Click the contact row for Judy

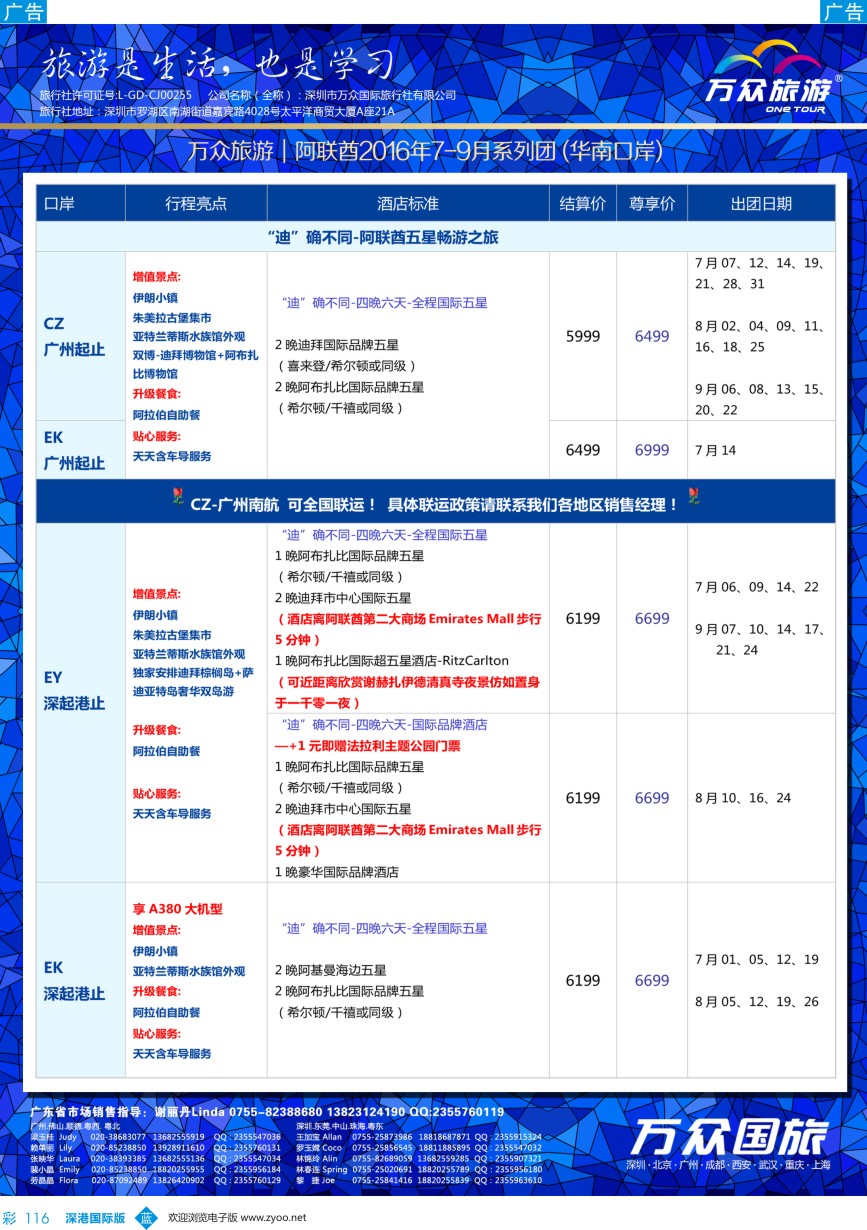tap(155, 1137)
